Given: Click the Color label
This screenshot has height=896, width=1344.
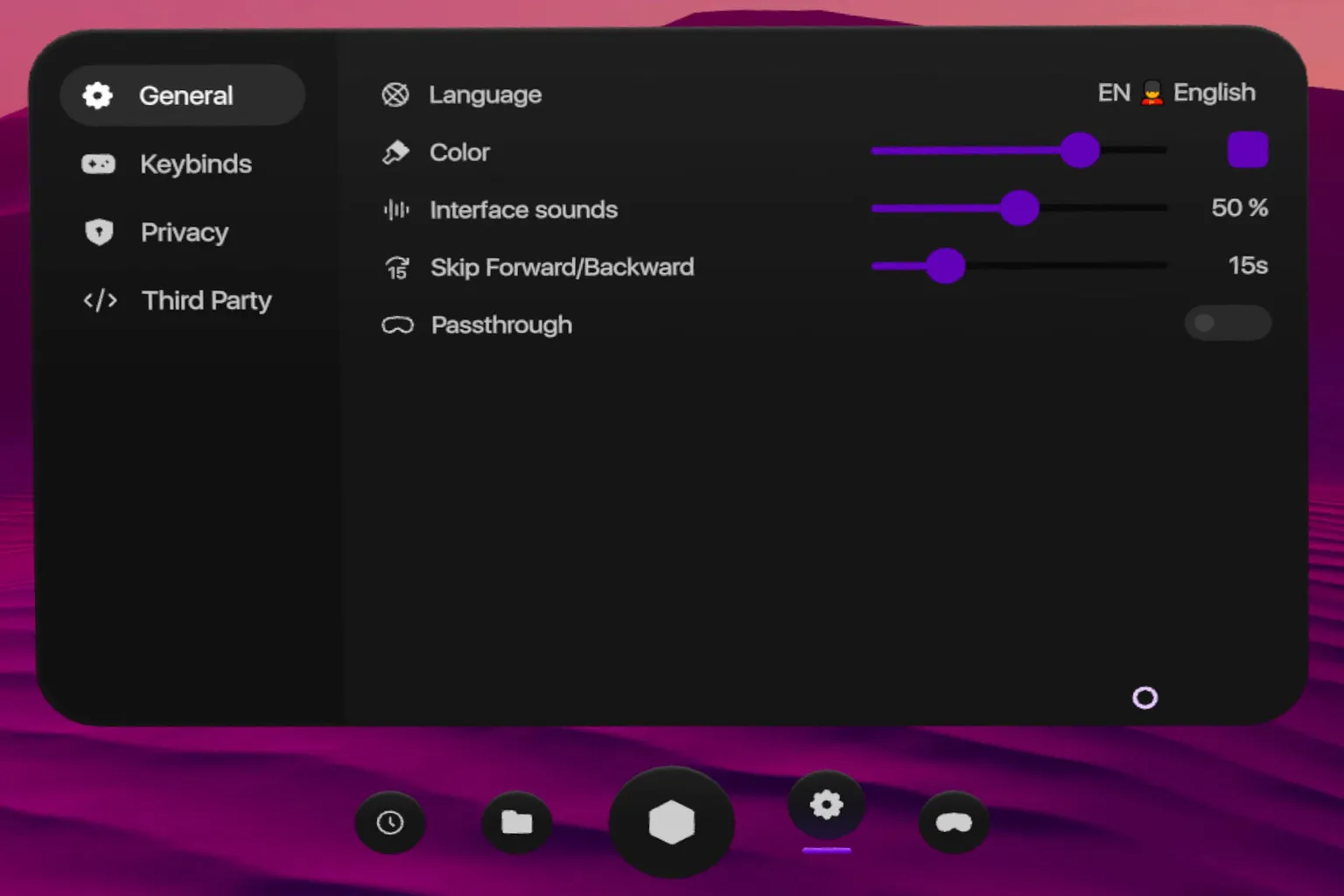Looking at the screenshot, I should pos(459,152).
